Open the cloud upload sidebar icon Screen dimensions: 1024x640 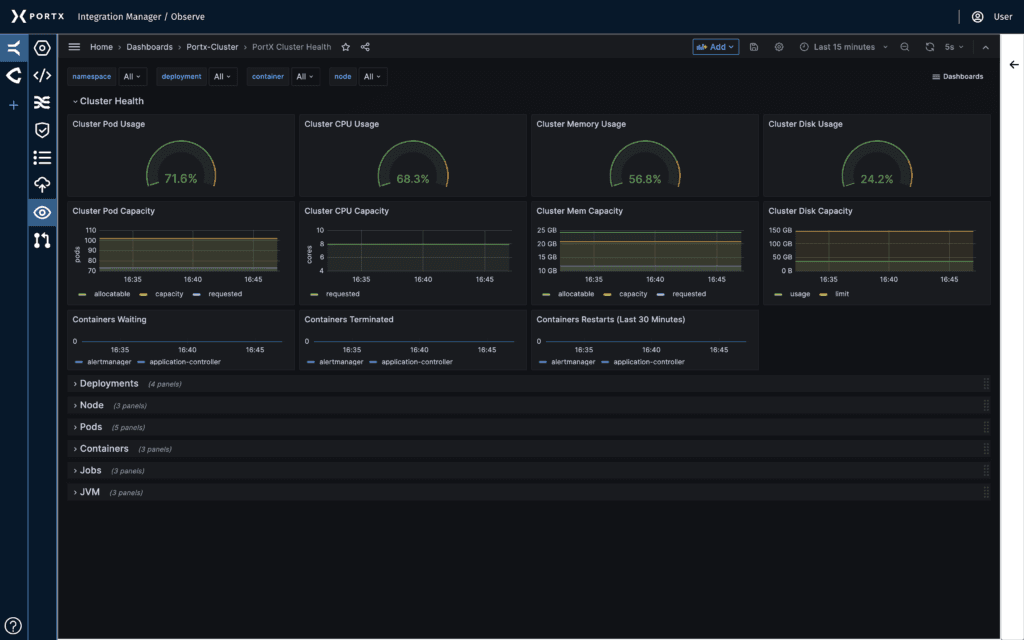[x=42, y=184]
